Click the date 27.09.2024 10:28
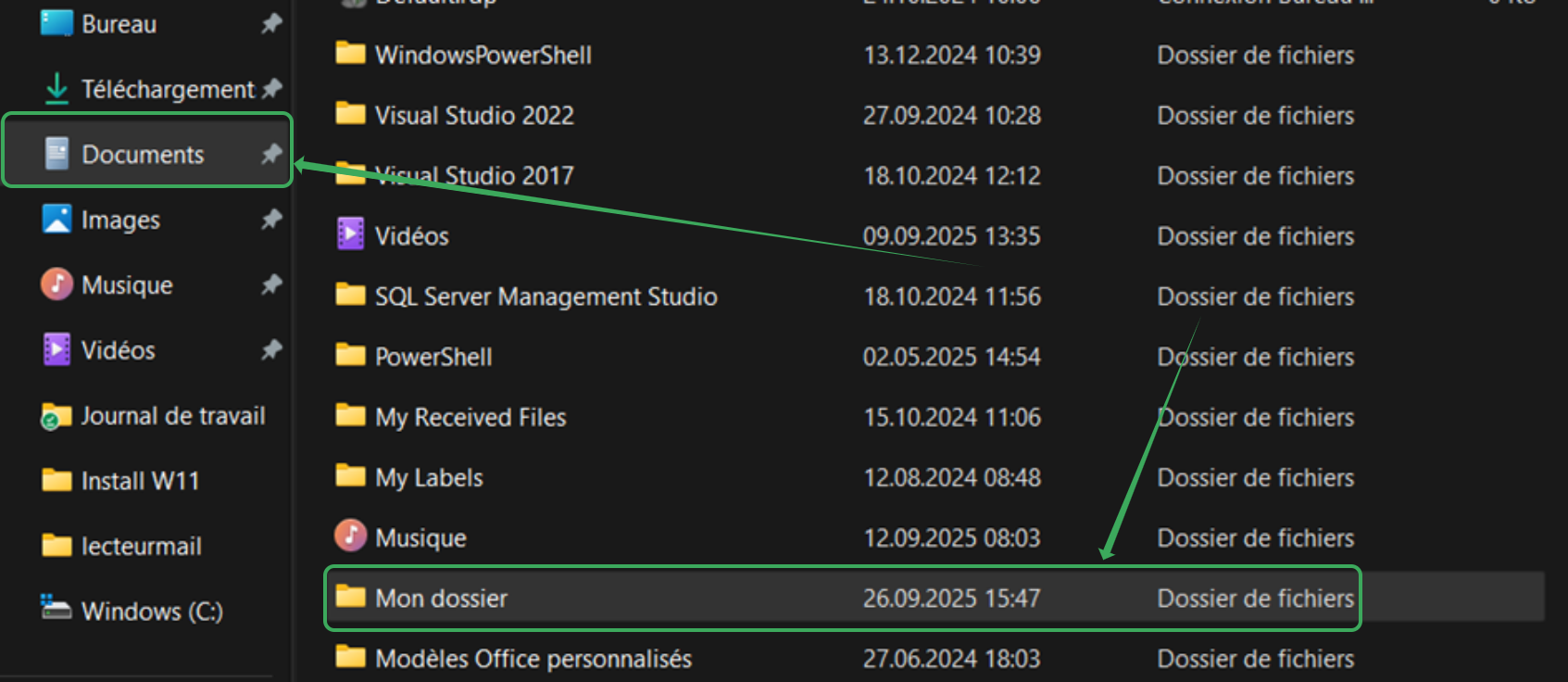Image resolution: width=1568 pixels, height=682 pixels. point(952,115)
